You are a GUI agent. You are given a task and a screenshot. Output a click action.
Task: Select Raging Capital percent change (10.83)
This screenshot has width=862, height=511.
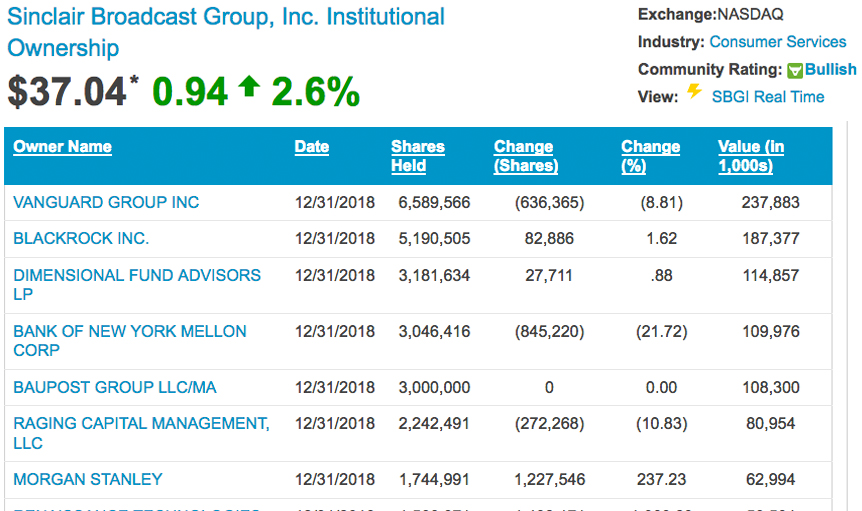tap(661, 424)
